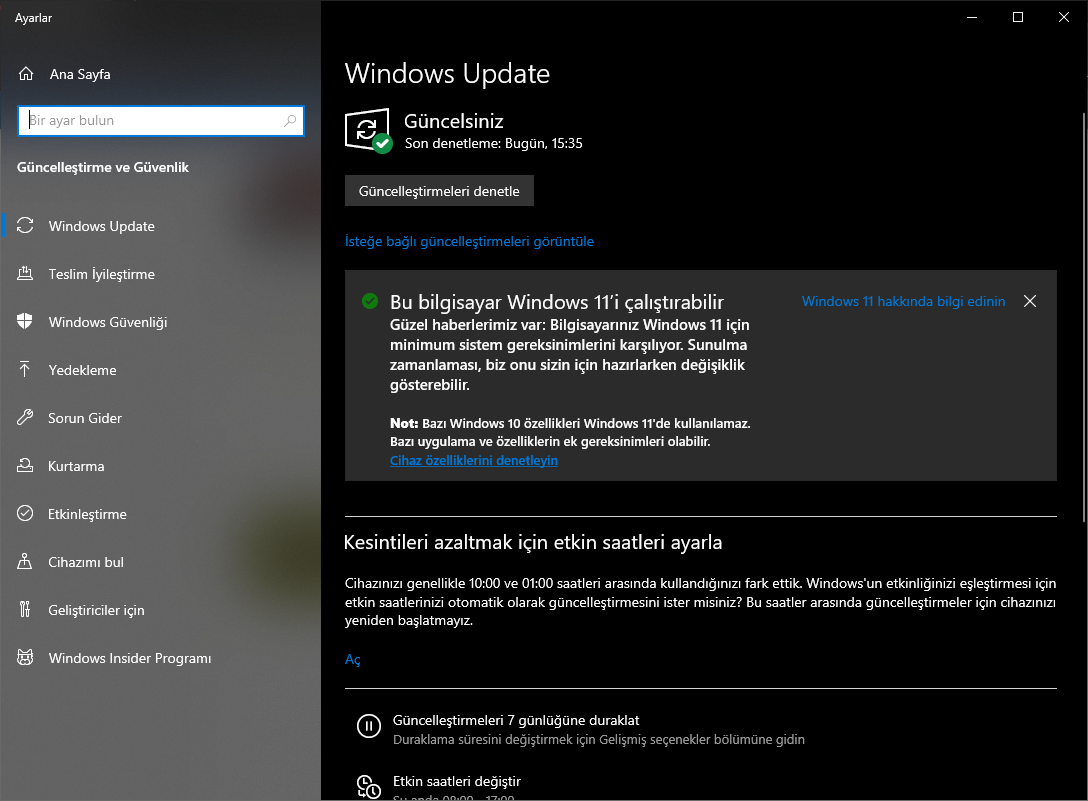The height and width of the screenshot is (801, 1088).
Task: Click the Güncelsiniz status heading
Action: [454, 121]
